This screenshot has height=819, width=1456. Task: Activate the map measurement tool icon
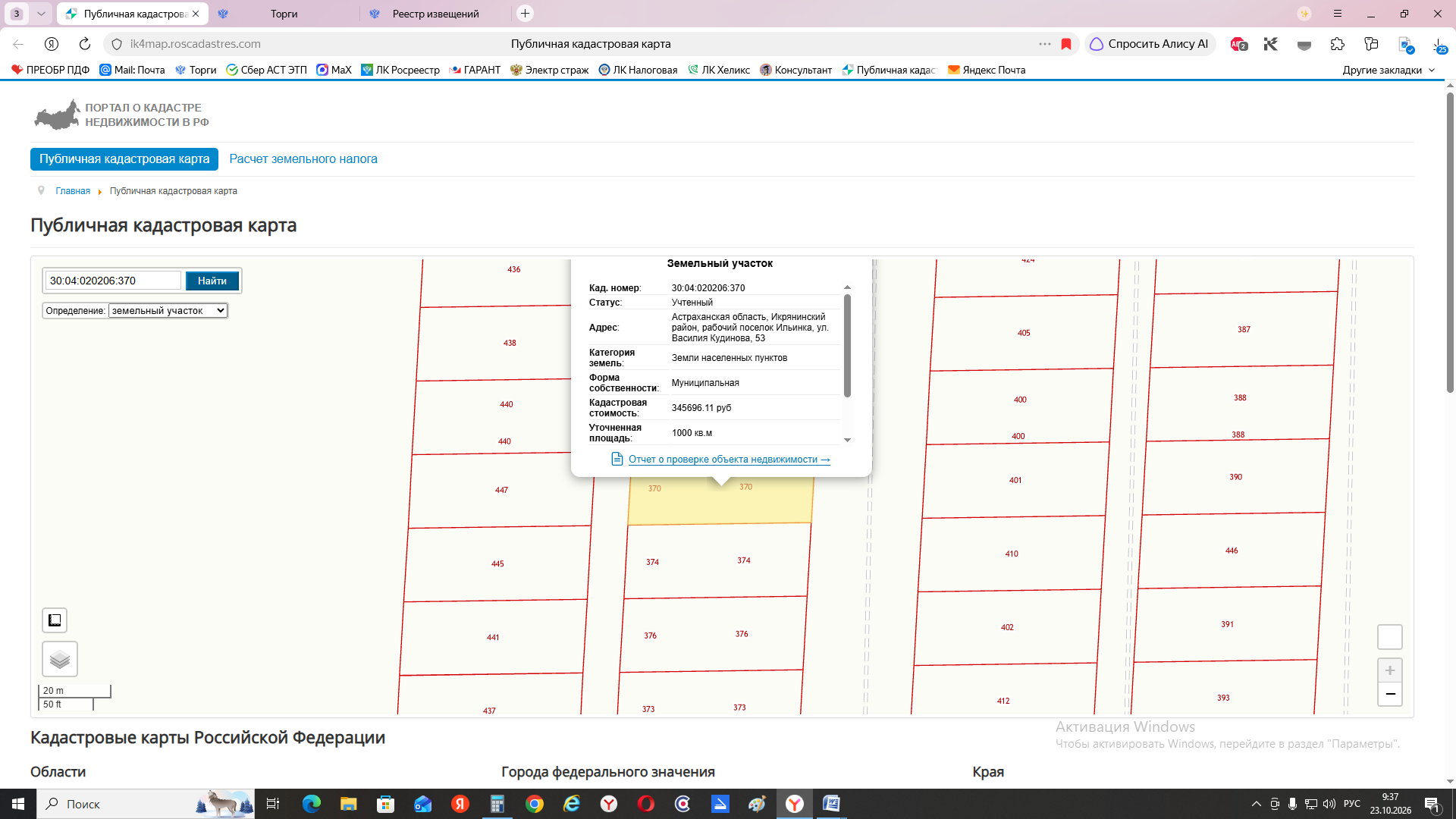(x=55, y=620)
